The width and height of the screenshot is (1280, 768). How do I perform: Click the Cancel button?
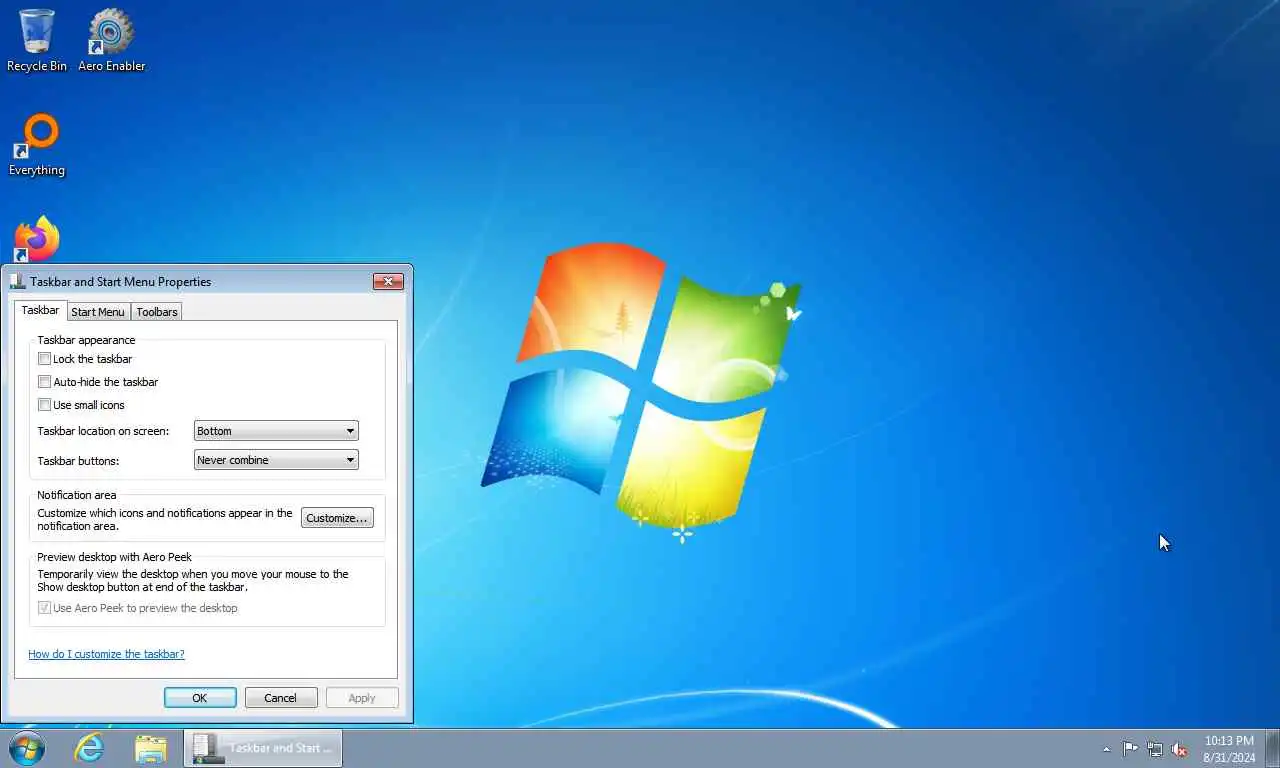tap(281, 698)
